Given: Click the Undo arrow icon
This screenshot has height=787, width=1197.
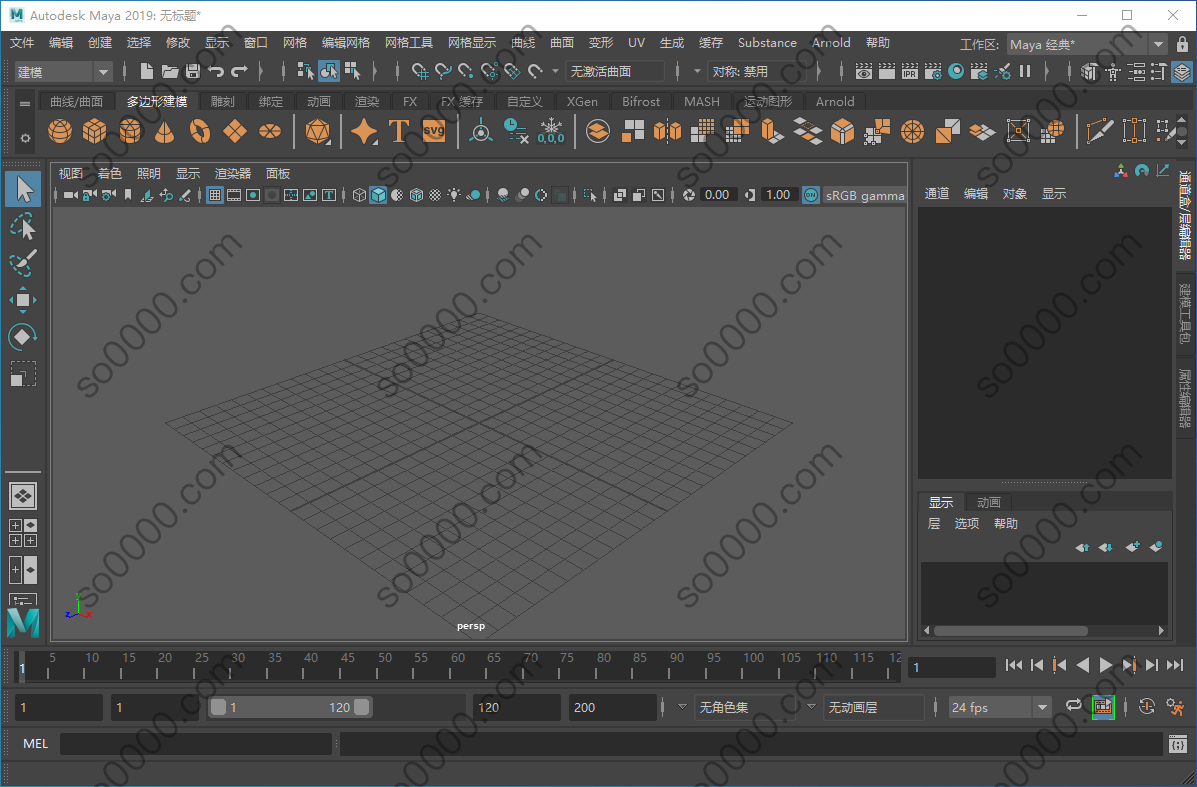Looking at the screenshot, I should point(216,72).
